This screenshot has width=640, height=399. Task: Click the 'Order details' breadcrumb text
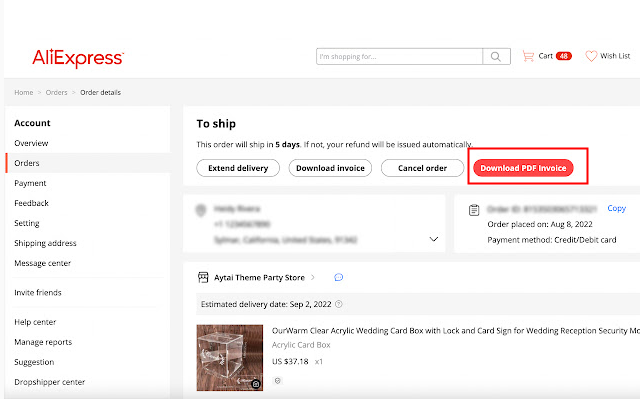tap(100, 93)
